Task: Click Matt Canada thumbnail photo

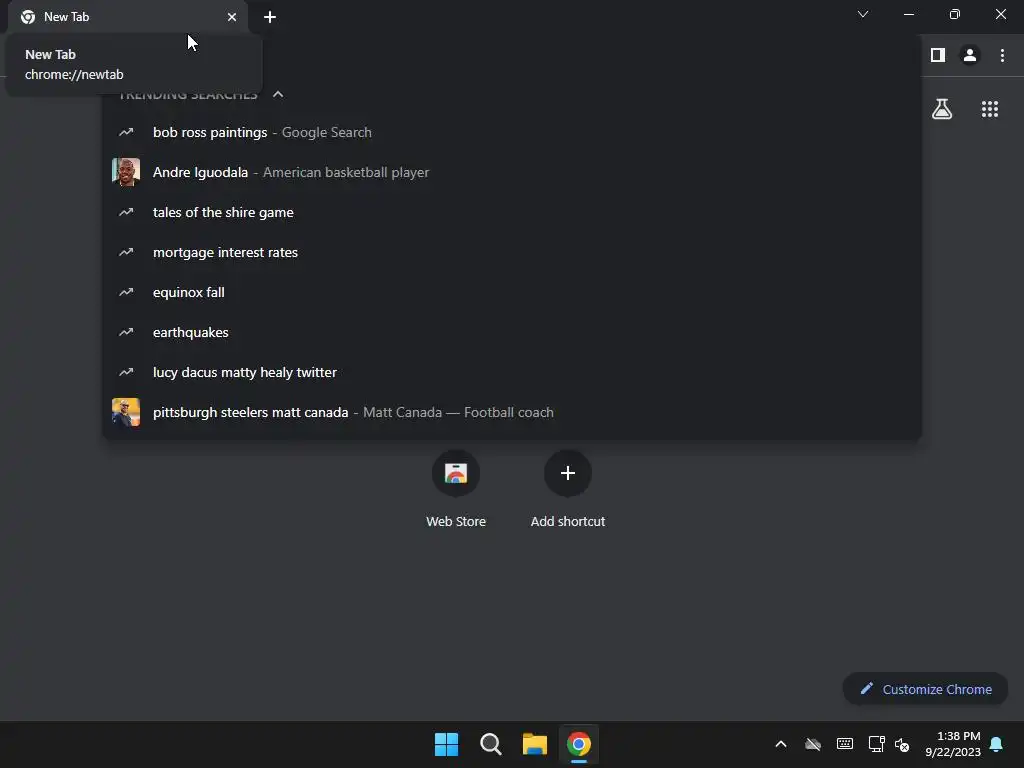Action: tap(126, 412)
